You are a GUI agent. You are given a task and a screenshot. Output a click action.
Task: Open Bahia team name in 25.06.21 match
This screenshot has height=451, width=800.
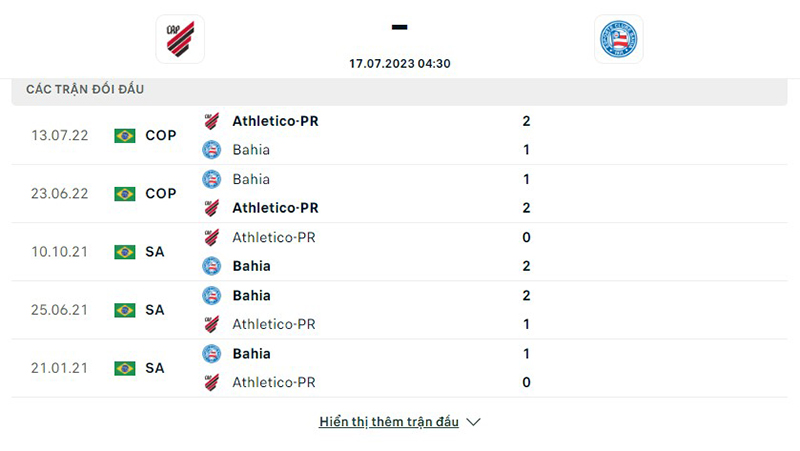251,295
